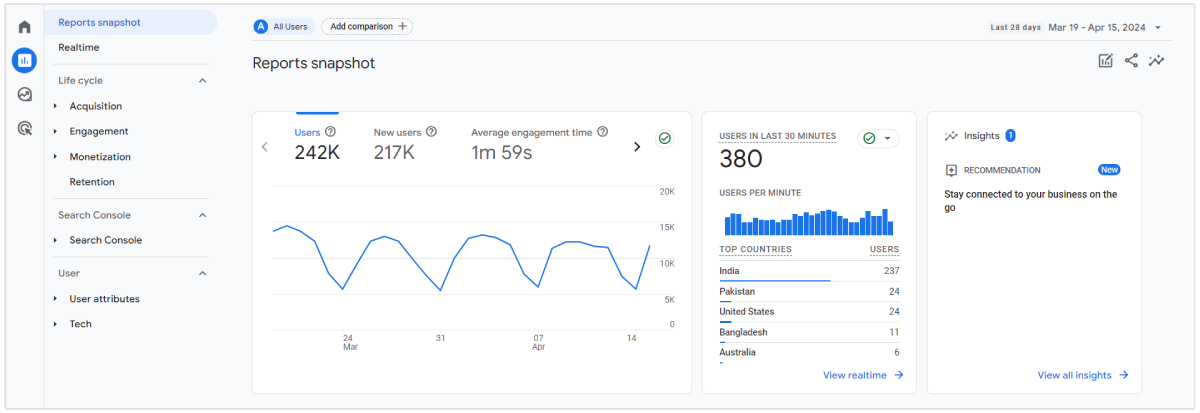Screen dimensions: 1200x413
Task: Click the View all insights link
Action: coord(1082,375)
